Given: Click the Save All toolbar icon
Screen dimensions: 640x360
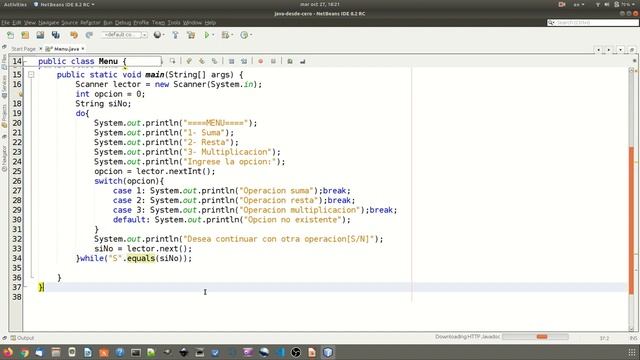Looking at the screenshot, I should tap(56, 36).
